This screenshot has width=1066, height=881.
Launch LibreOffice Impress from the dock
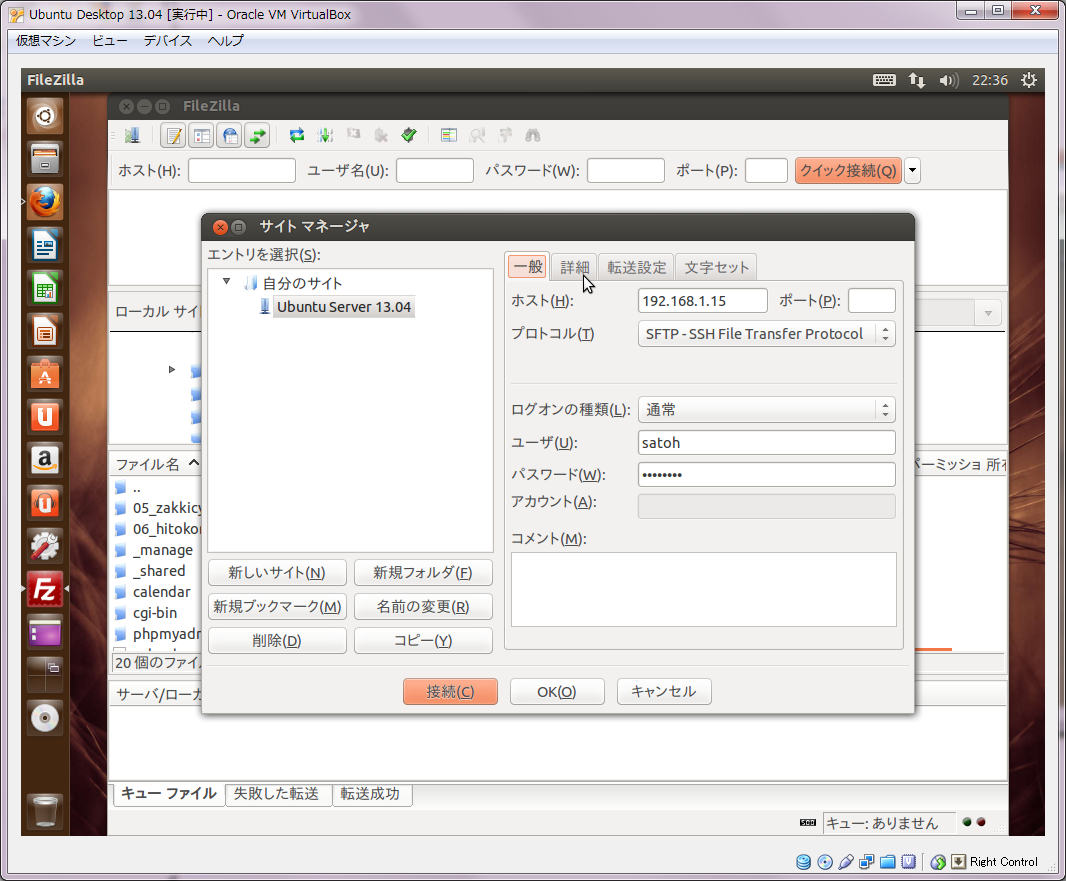coord(45,331)
